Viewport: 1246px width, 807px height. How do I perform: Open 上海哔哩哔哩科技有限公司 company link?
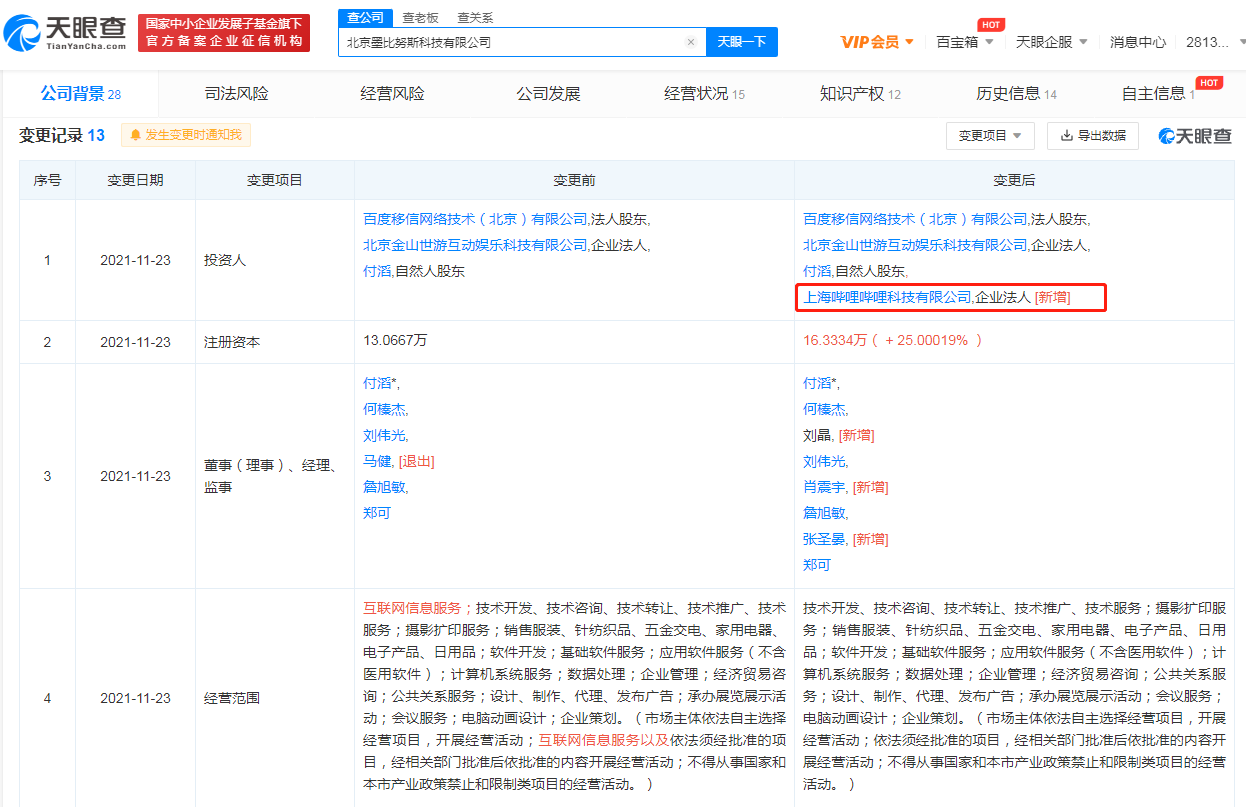pos(888,297)
